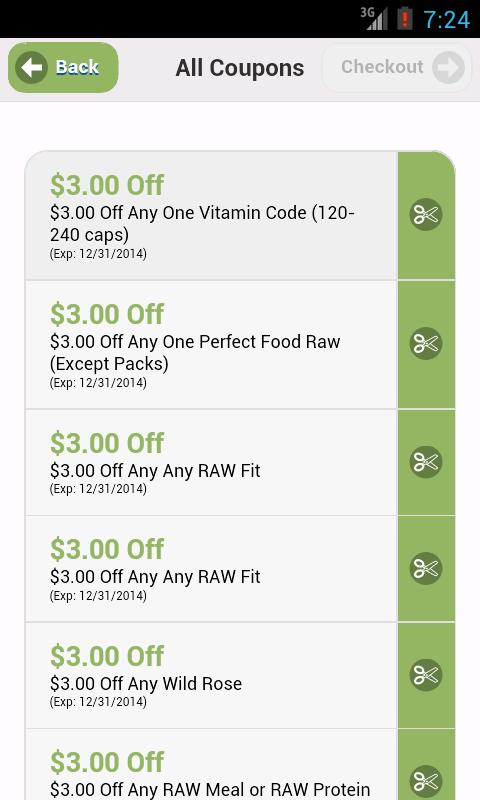The width and height of the screenshot is (480, 800).
Task: Clip the Vitamin Code coupon with scissors
Action: tap(426, 214)
